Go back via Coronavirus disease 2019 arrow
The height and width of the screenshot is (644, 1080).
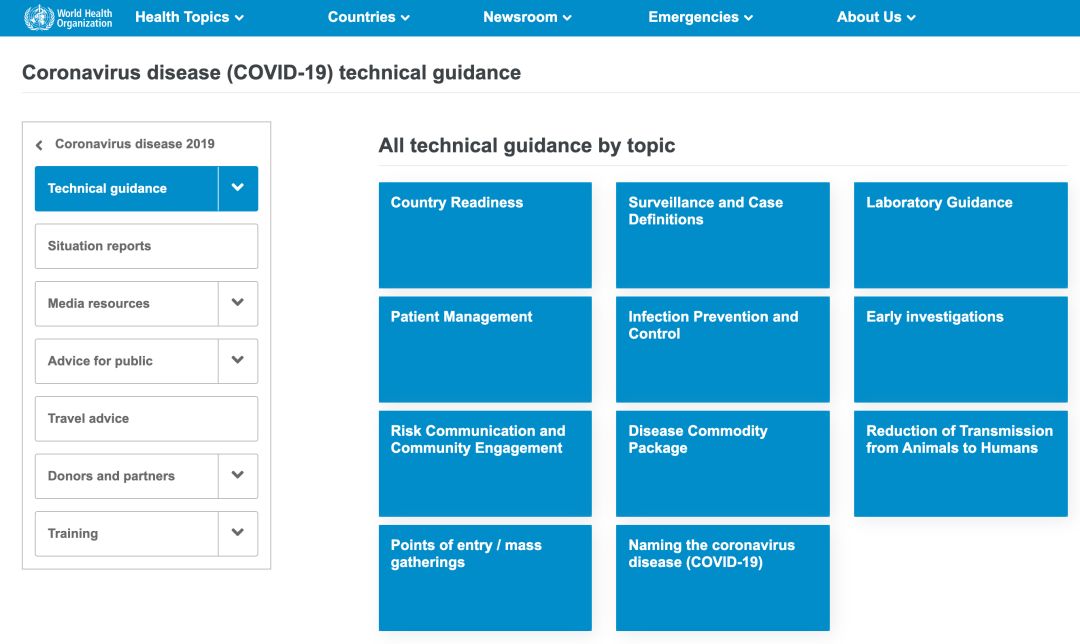39,145
